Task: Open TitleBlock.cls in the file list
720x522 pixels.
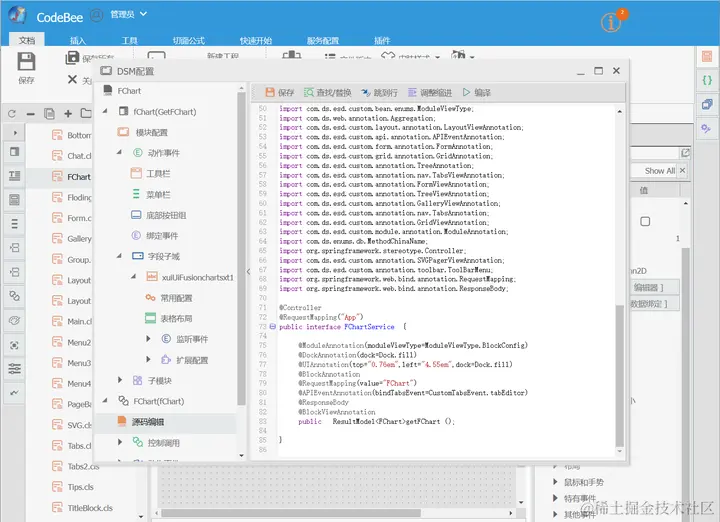Action: [90, 508]
